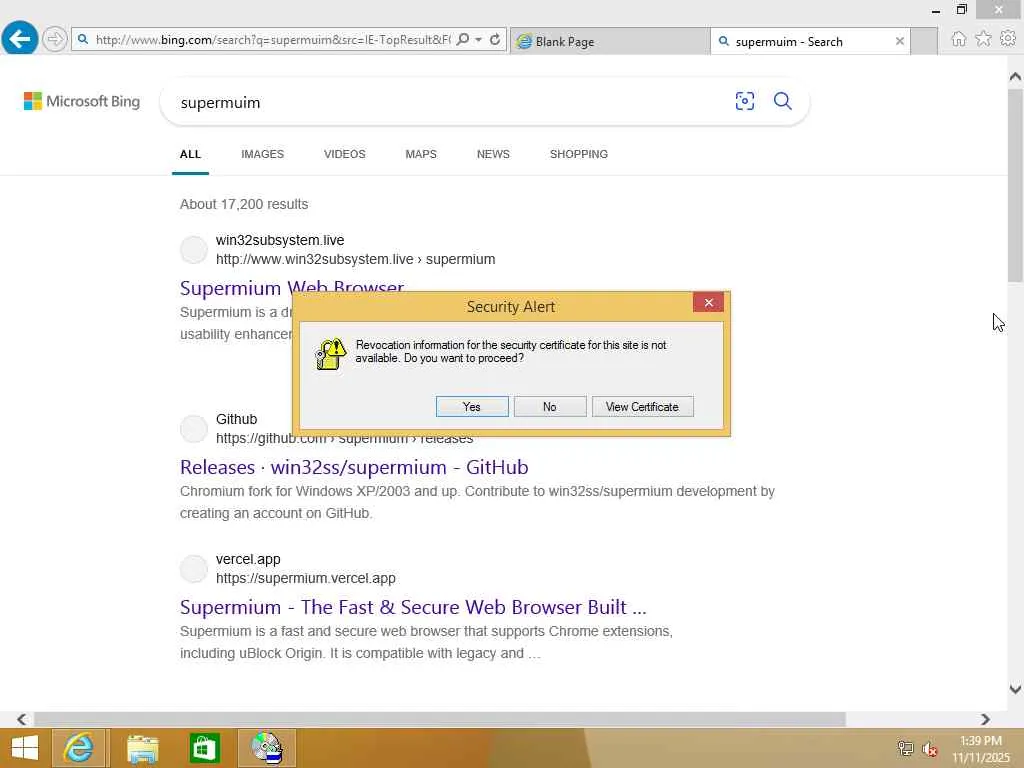This screenshot has width=1024, height=768.
Task: Open Internet Explorer Home icon
Action: click(x=958, y=39)
